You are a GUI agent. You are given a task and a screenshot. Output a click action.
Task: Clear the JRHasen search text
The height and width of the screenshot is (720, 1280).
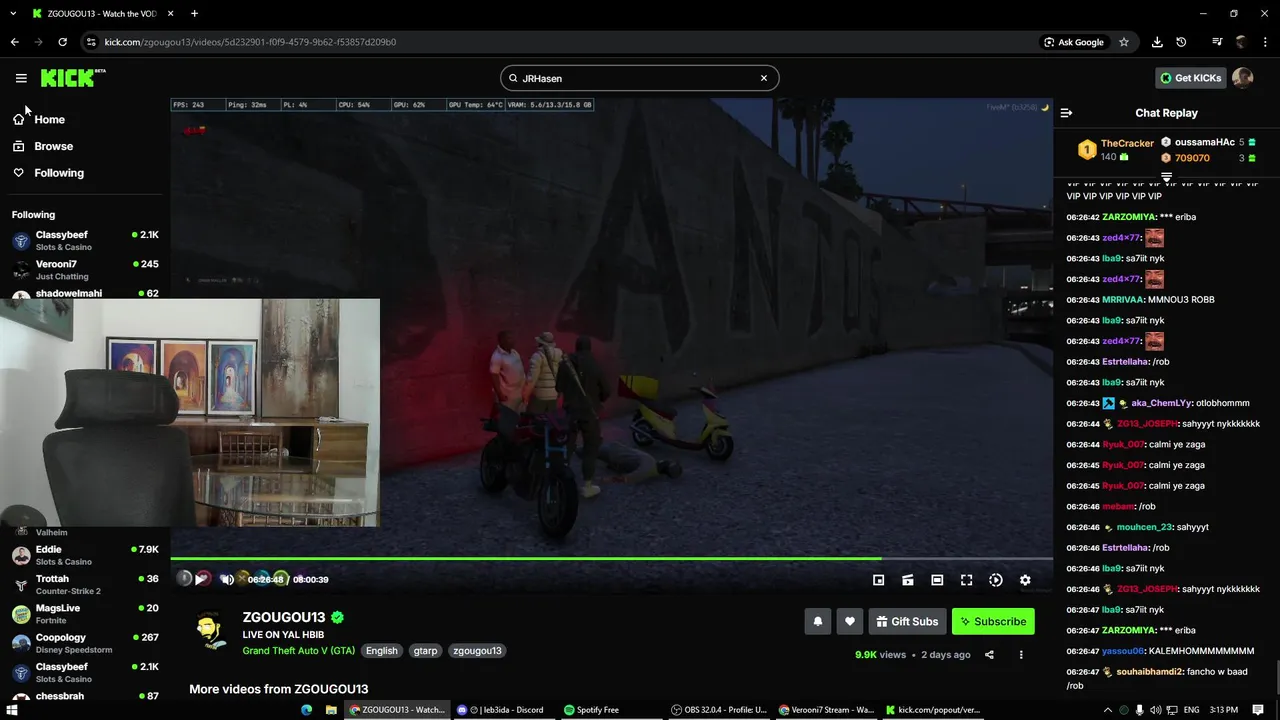click(x=764, y=78)
